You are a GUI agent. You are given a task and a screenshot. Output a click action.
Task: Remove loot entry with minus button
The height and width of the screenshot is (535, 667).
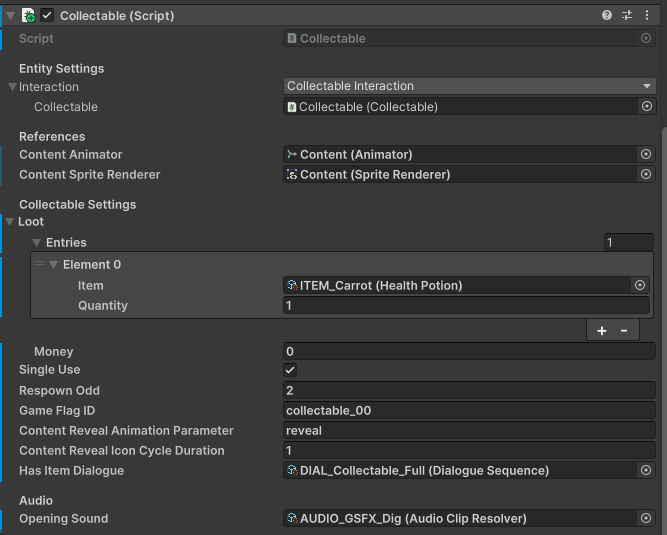pos(624,330)
